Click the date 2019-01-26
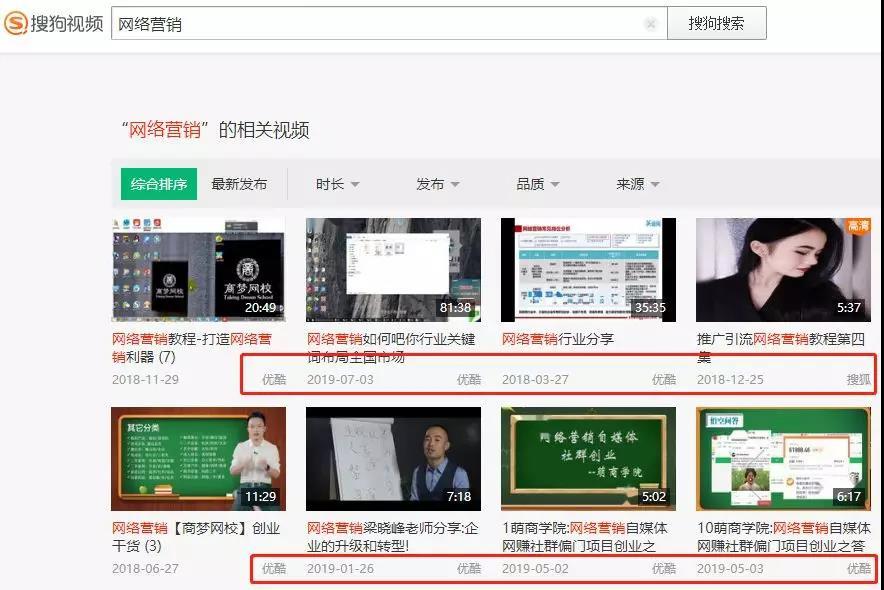Viewport: 884px width, 590px height. click(341, 569)
